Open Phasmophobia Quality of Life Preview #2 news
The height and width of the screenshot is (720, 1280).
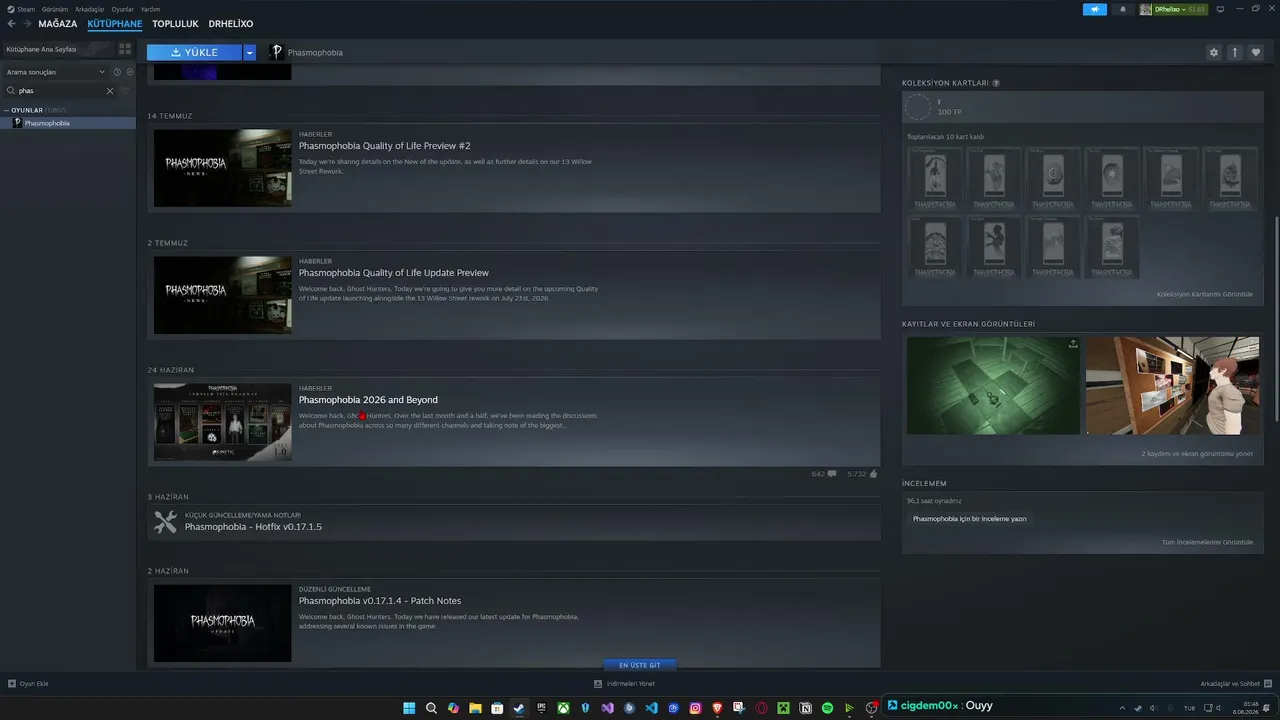tap(384, 146)
